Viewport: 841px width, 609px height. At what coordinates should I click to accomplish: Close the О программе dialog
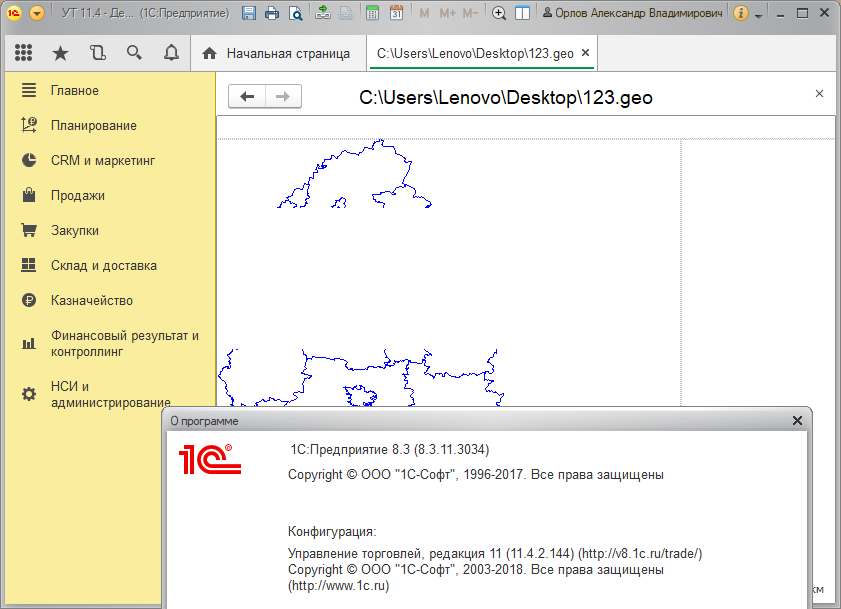[797, 421]
